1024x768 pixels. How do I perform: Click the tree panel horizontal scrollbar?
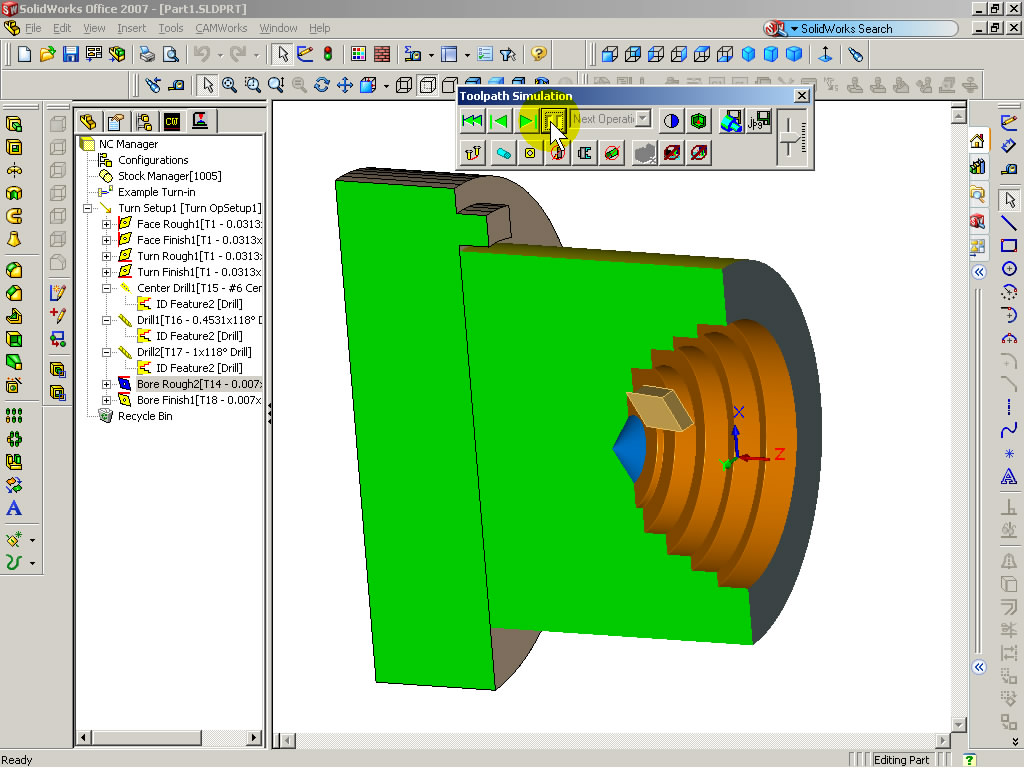pos(170,737)
